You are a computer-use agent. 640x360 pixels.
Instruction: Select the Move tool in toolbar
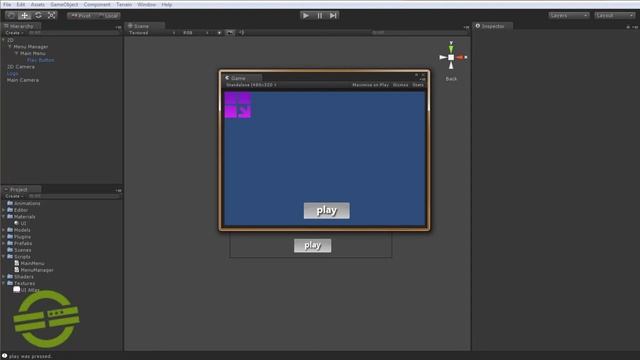click(24, 16)
